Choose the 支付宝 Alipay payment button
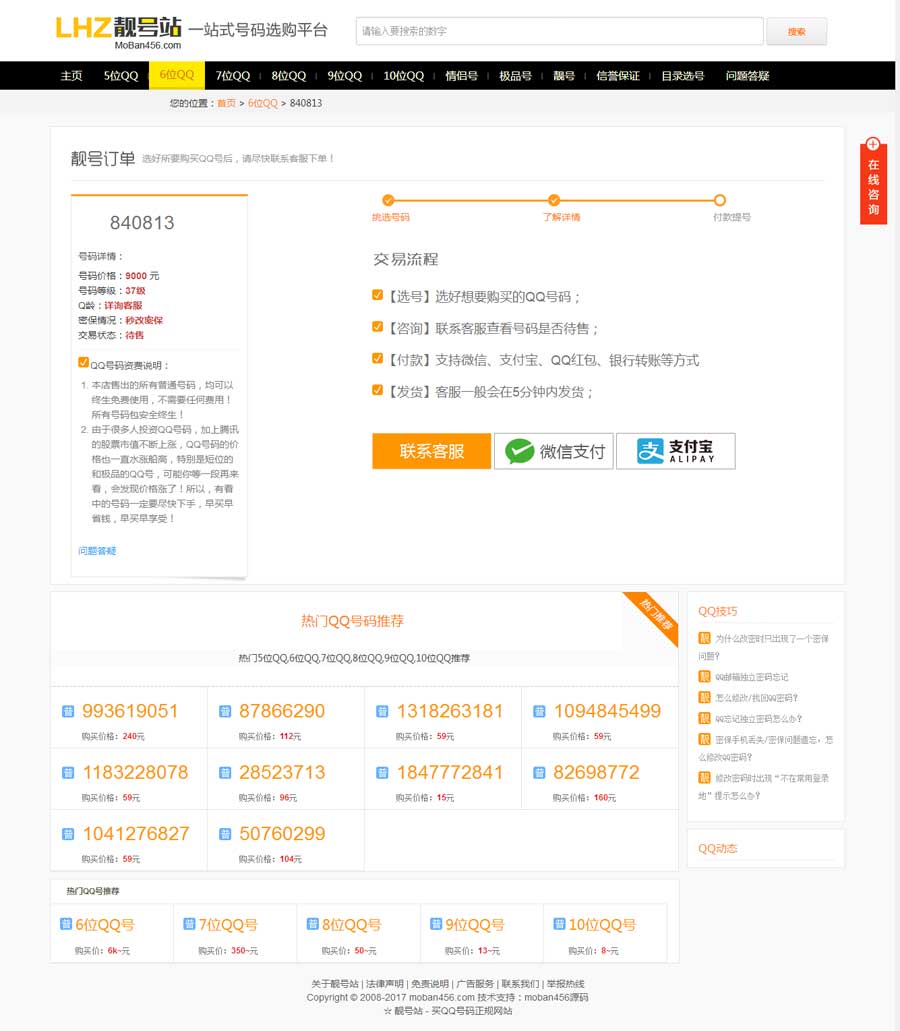This screenshot has height=1031, width=900. pyautogui.click(x=675, y=451)
